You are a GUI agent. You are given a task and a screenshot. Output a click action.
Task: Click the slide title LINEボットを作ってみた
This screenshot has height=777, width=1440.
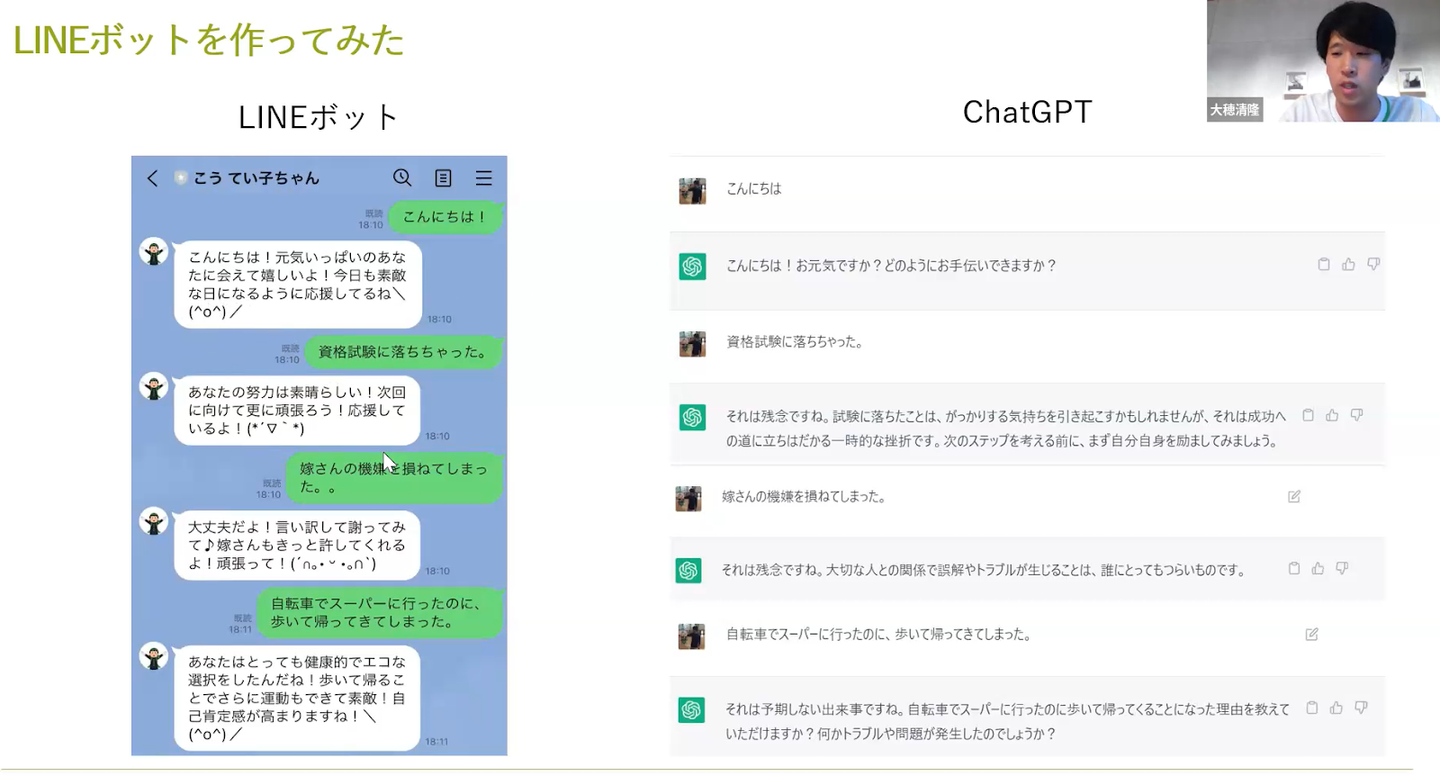coord(208,40)
